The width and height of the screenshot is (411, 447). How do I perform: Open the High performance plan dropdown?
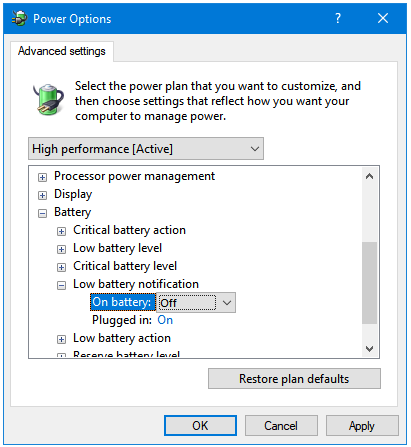click(146, 149)
